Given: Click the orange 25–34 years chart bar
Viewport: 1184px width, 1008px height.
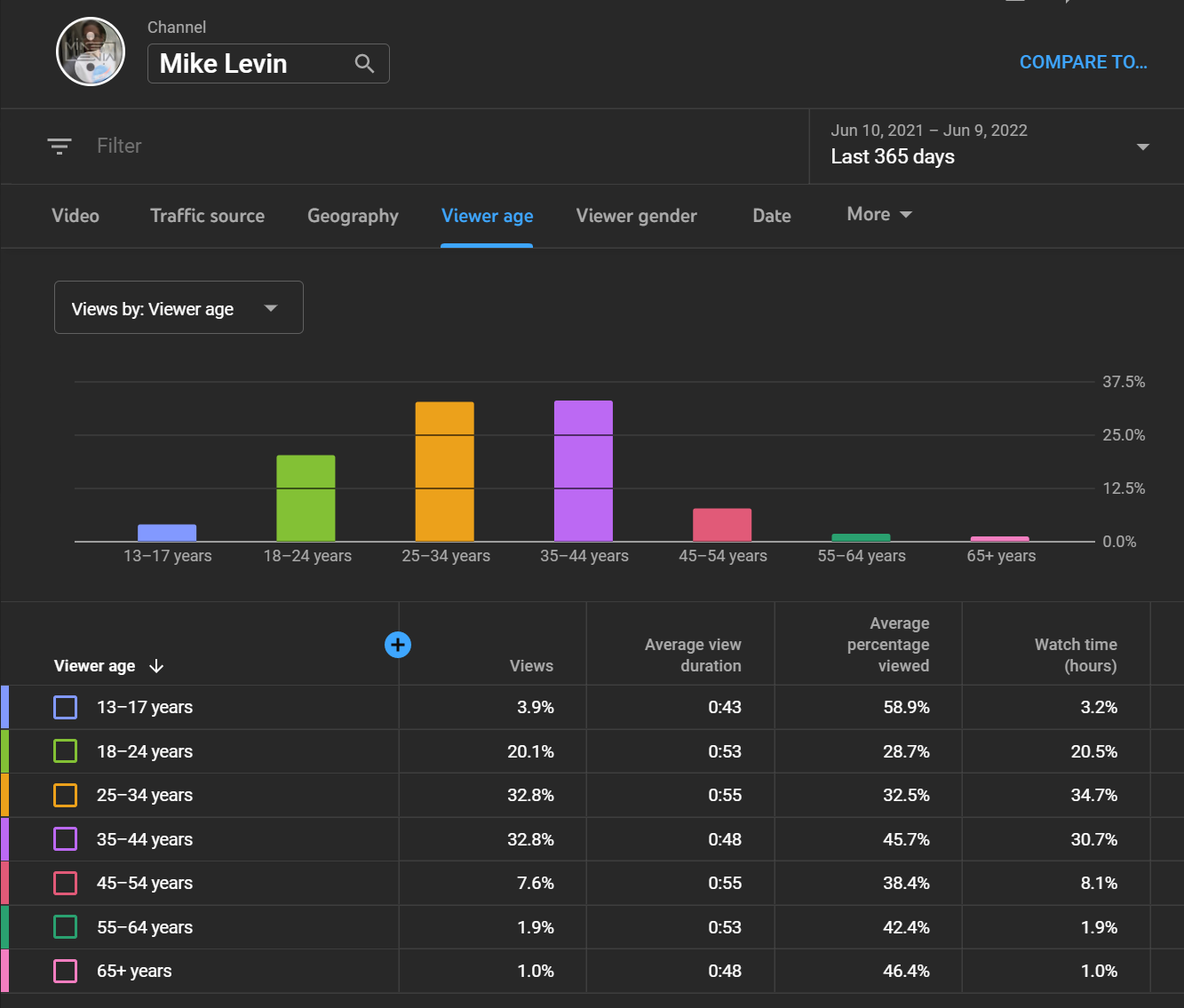Looking at the screenshot, I should pos(445,472).
